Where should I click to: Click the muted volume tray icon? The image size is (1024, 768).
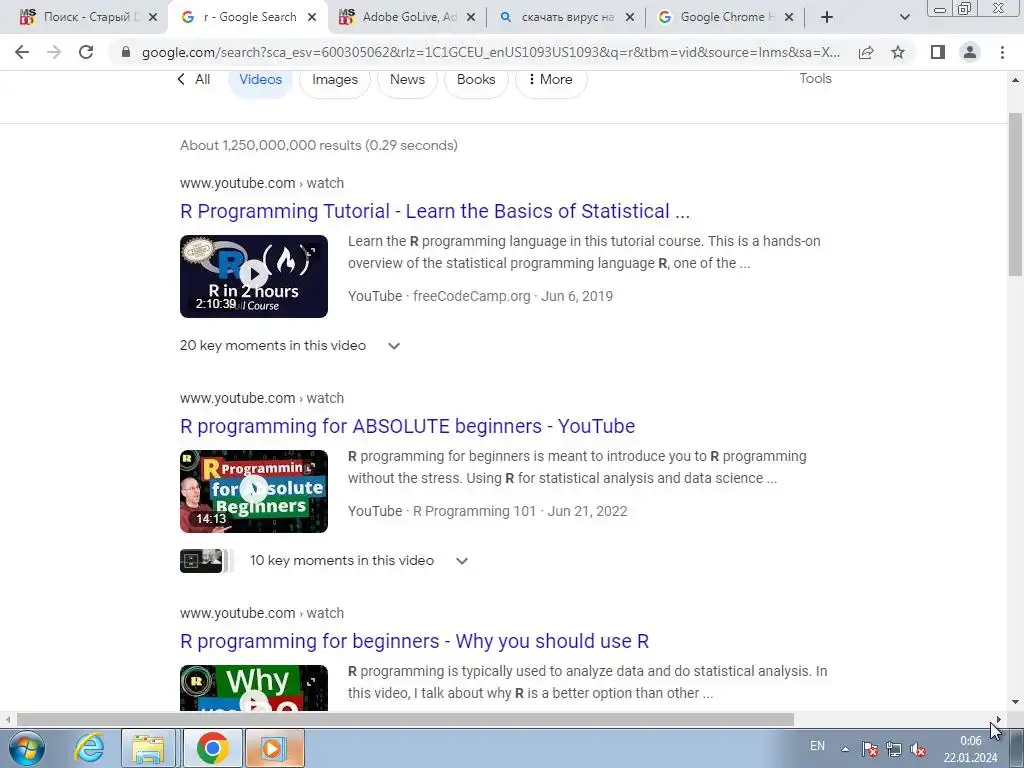[x=918, y=749]
